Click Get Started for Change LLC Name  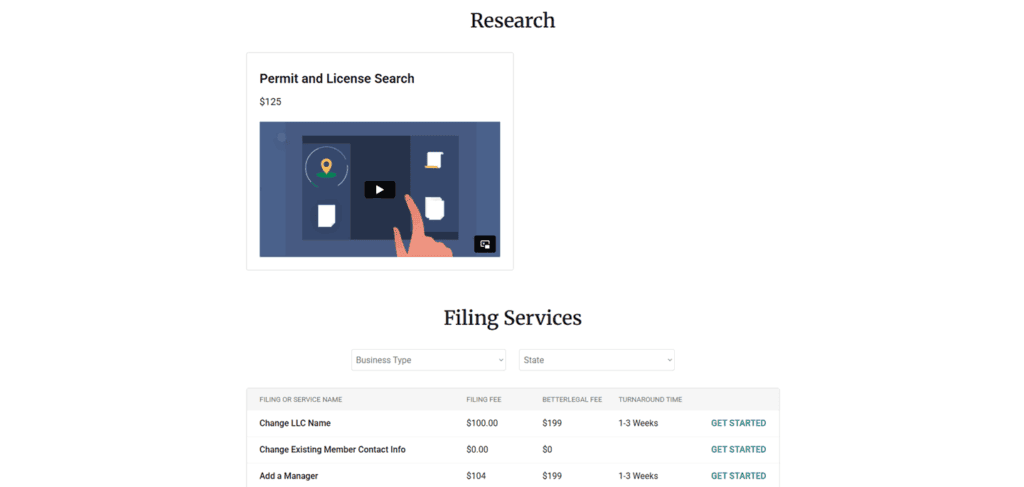click(x=739, y=423)
